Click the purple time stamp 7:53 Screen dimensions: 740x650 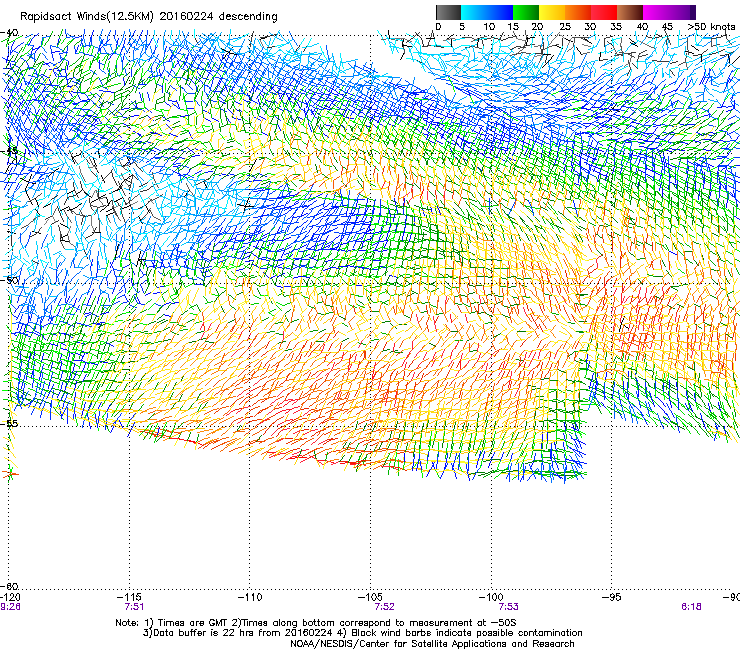click(508, 607)
